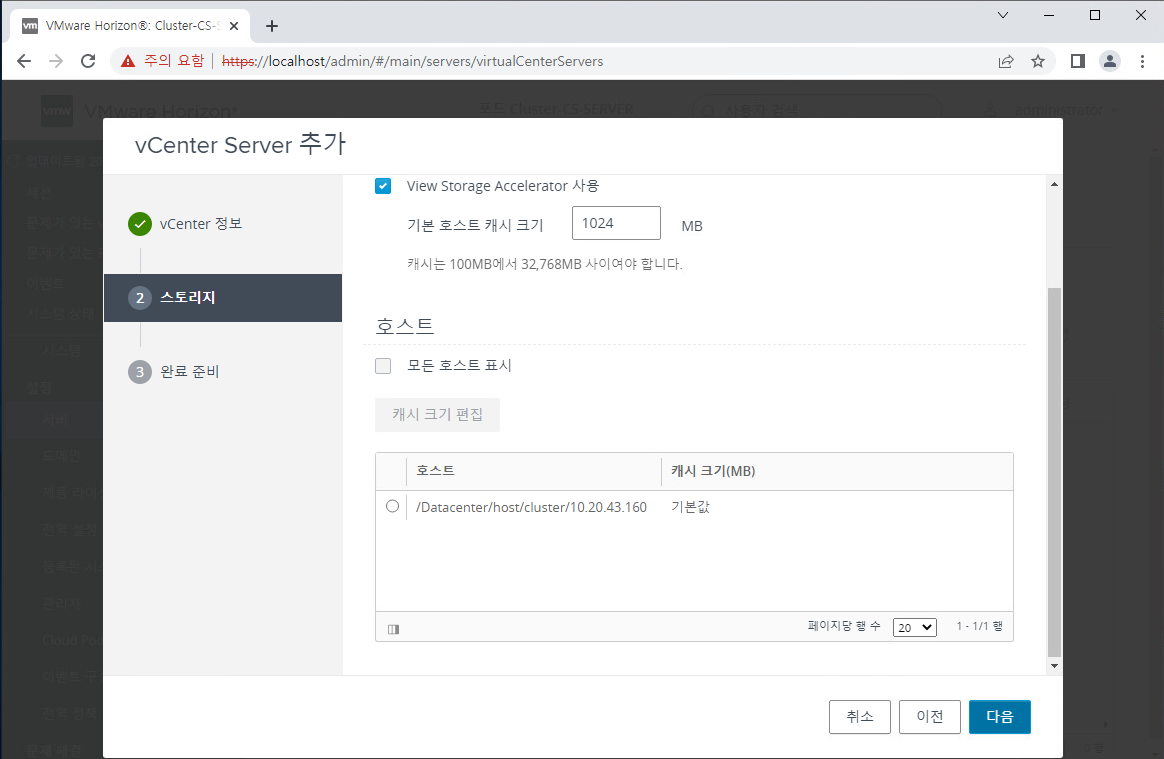
Task: Click the vCenter 정보 completed checkmark icon
Action: coord(140,224)
